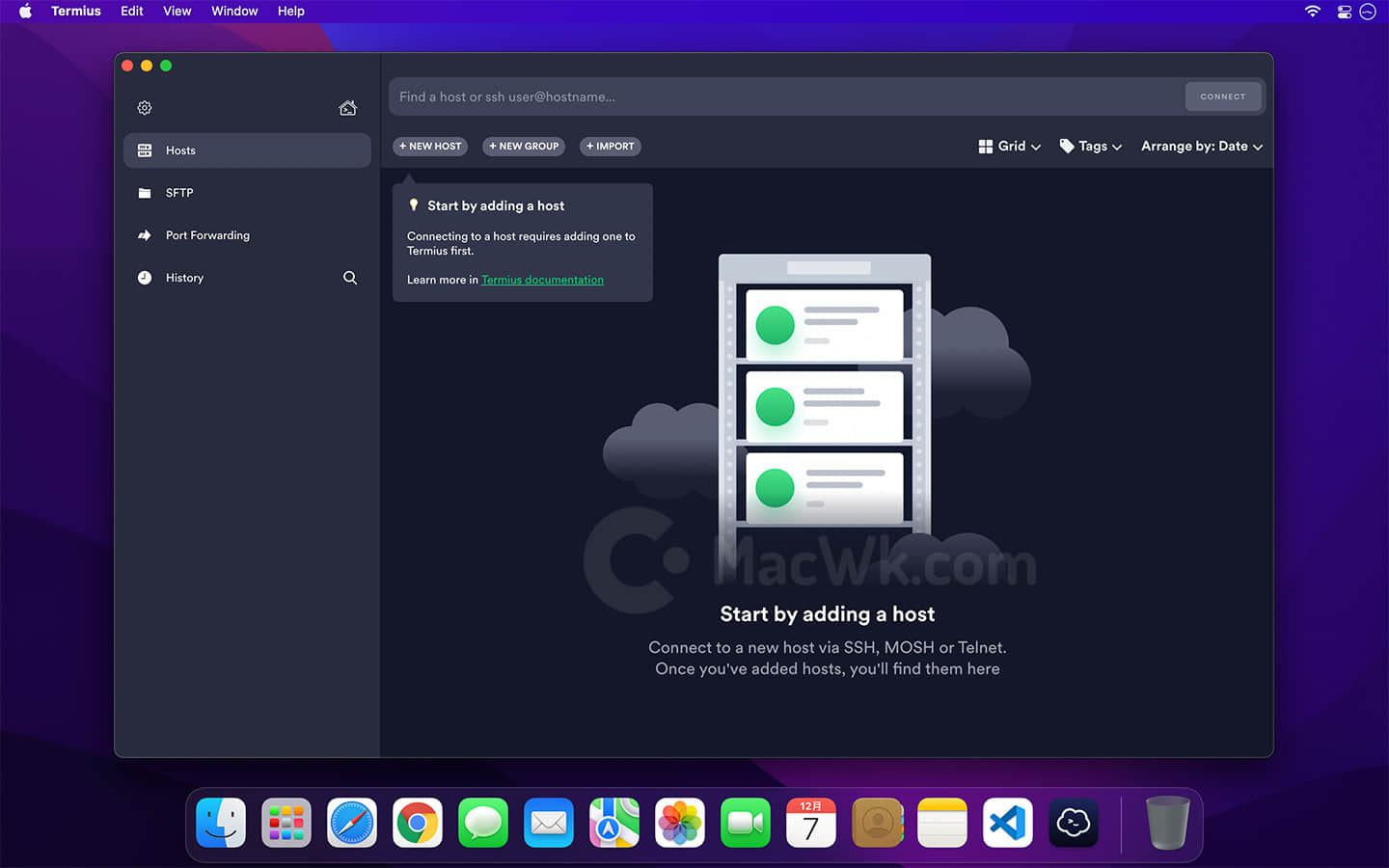Select Hosts in the sidebar

click(x=247, y=150)
